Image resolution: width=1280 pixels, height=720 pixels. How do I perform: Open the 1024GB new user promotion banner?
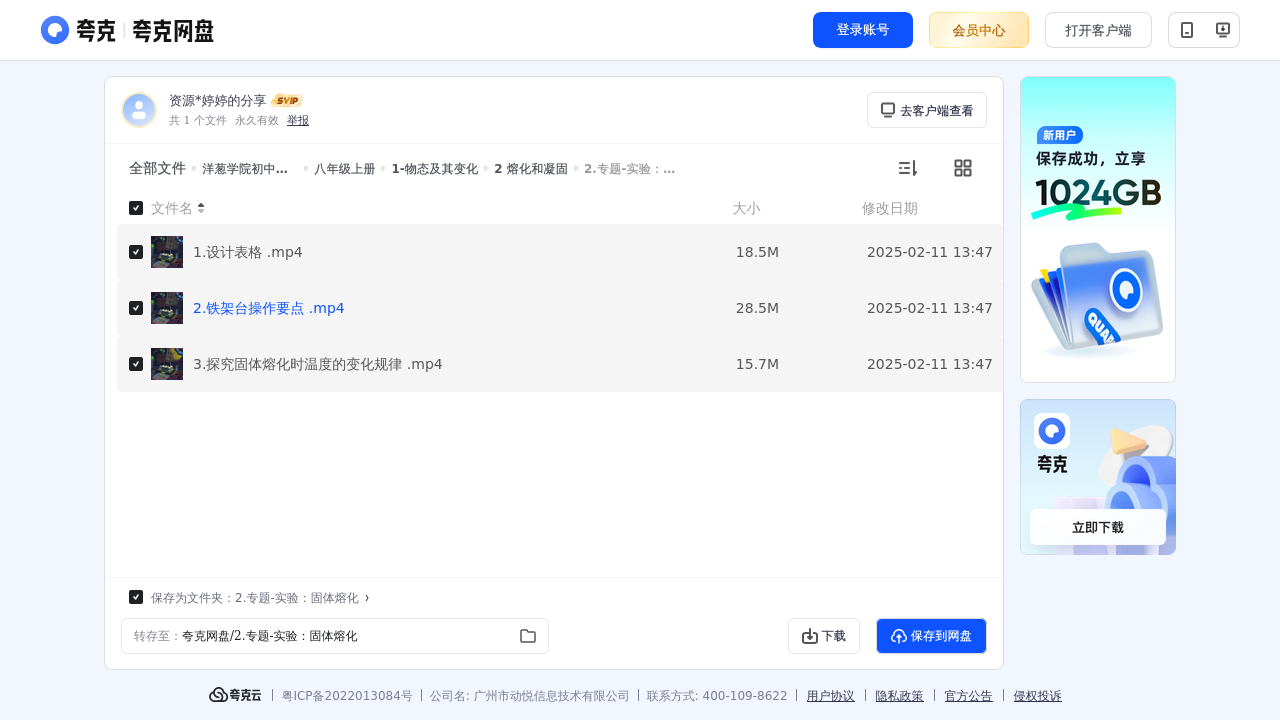(1098, 229)
